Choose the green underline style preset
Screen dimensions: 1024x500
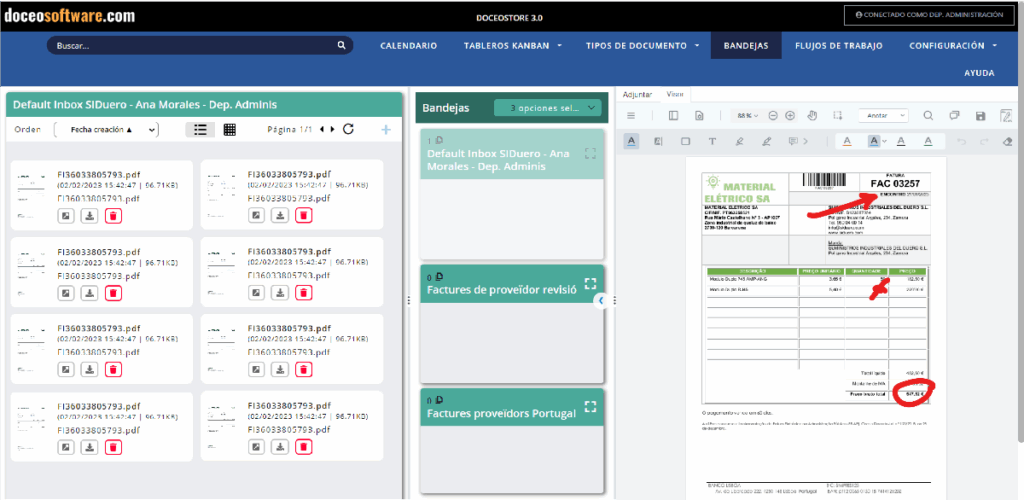pos(927,141)
